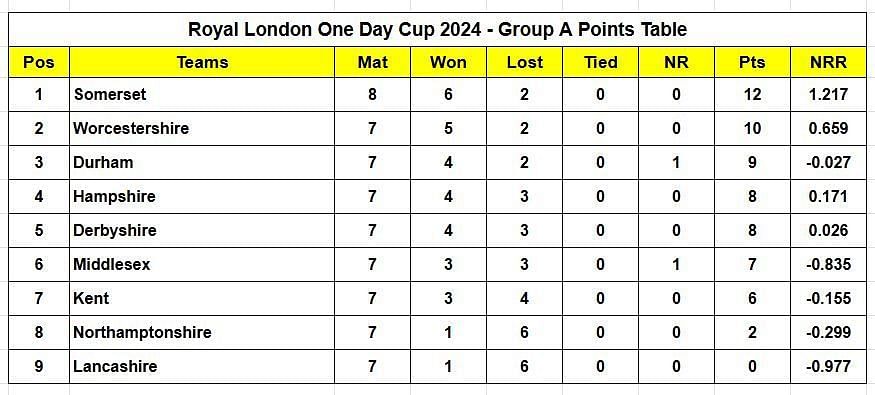Click the Pos column header
Image resolution: width=875 pixels, height=395 pixels.
(39, 62)
